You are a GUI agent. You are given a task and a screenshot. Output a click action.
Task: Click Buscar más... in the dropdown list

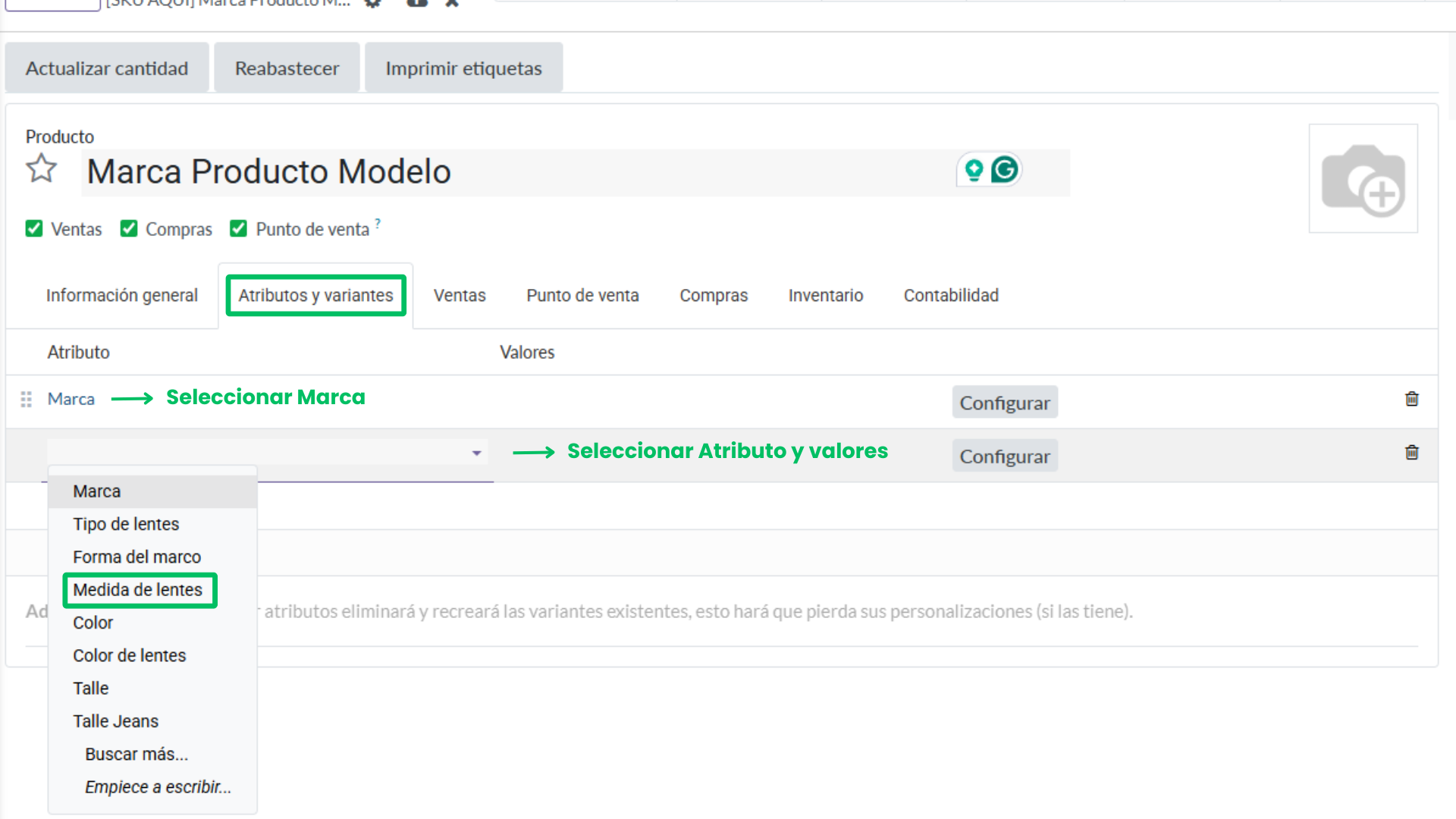click(x=136, y=754)
